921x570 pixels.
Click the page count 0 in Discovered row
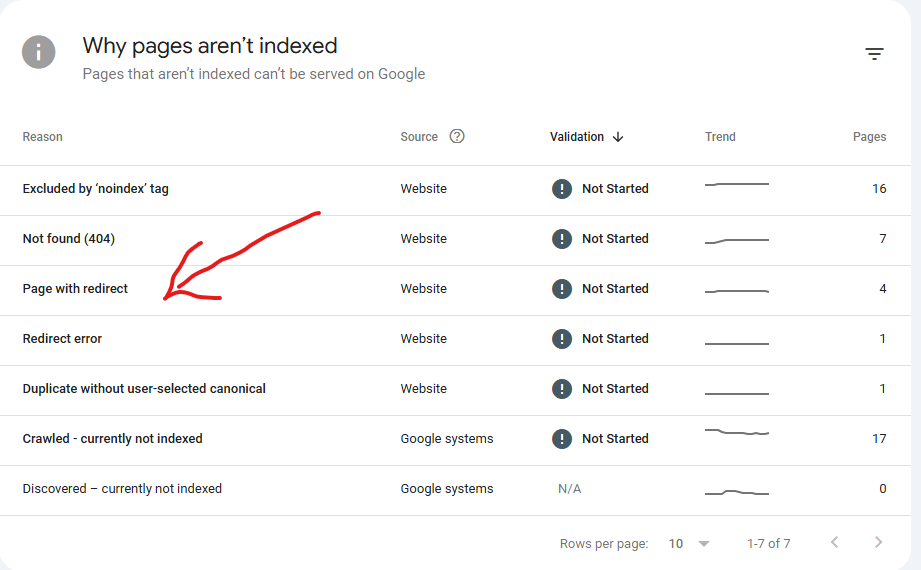882,488
